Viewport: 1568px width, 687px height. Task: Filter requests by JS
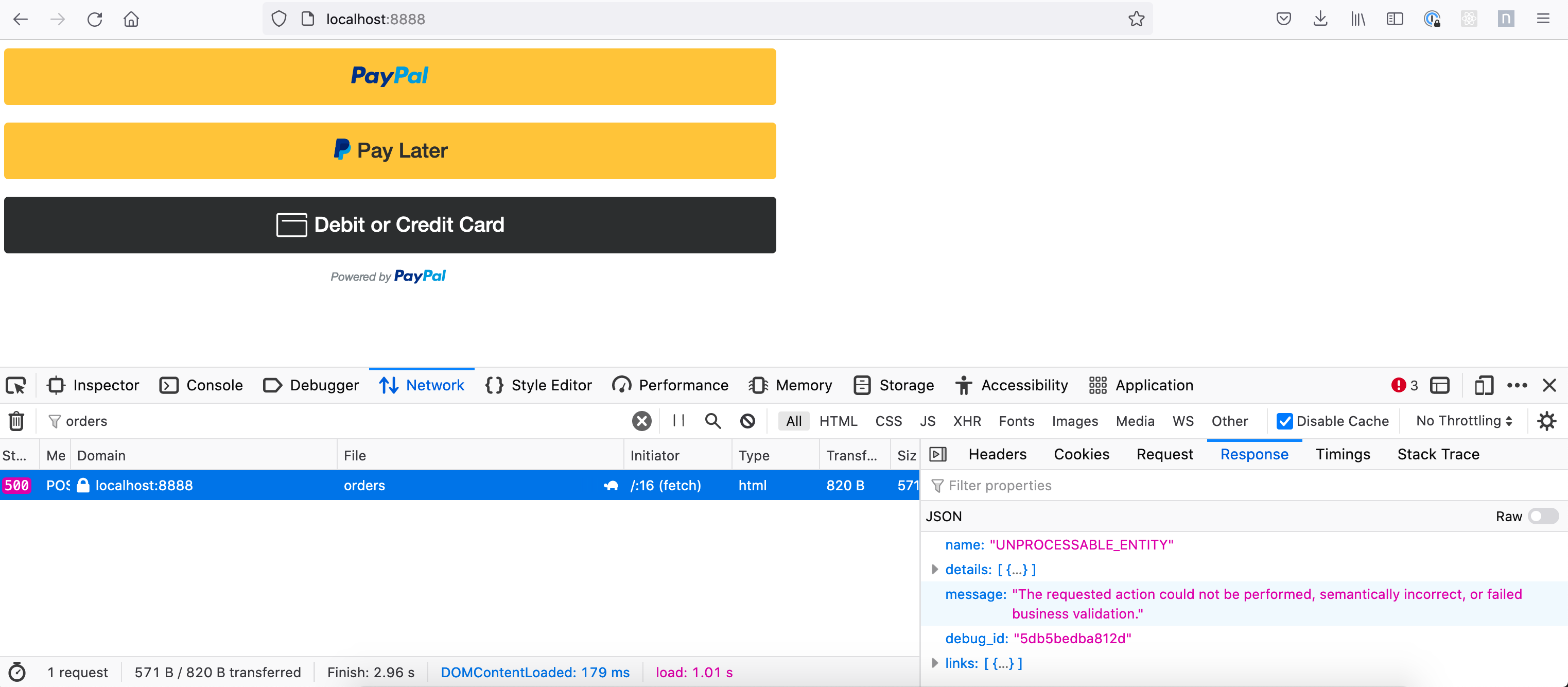[928, 421]
